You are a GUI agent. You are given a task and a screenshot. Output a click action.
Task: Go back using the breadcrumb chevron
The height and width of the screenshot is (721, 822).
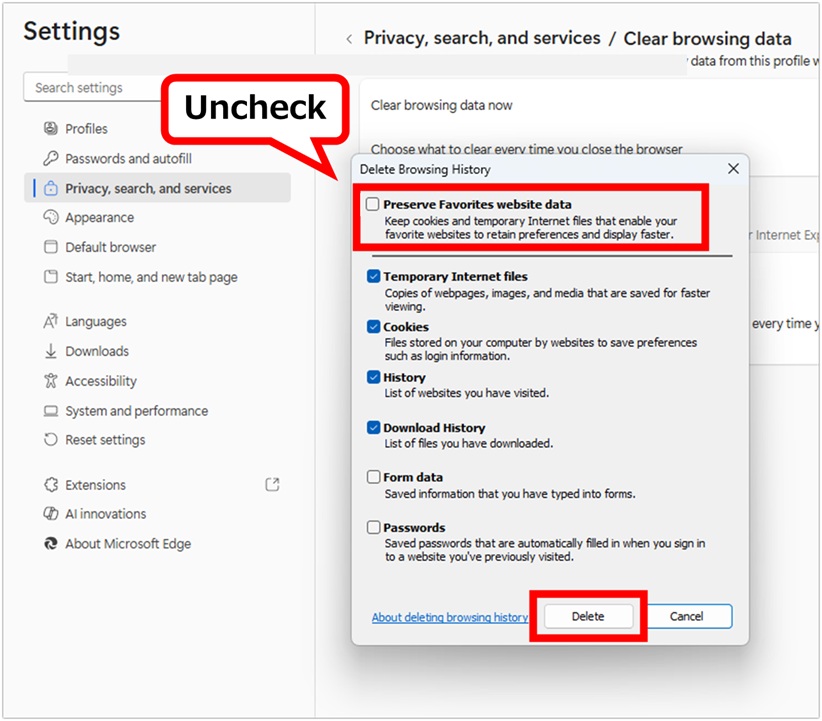tap(349, 39)
